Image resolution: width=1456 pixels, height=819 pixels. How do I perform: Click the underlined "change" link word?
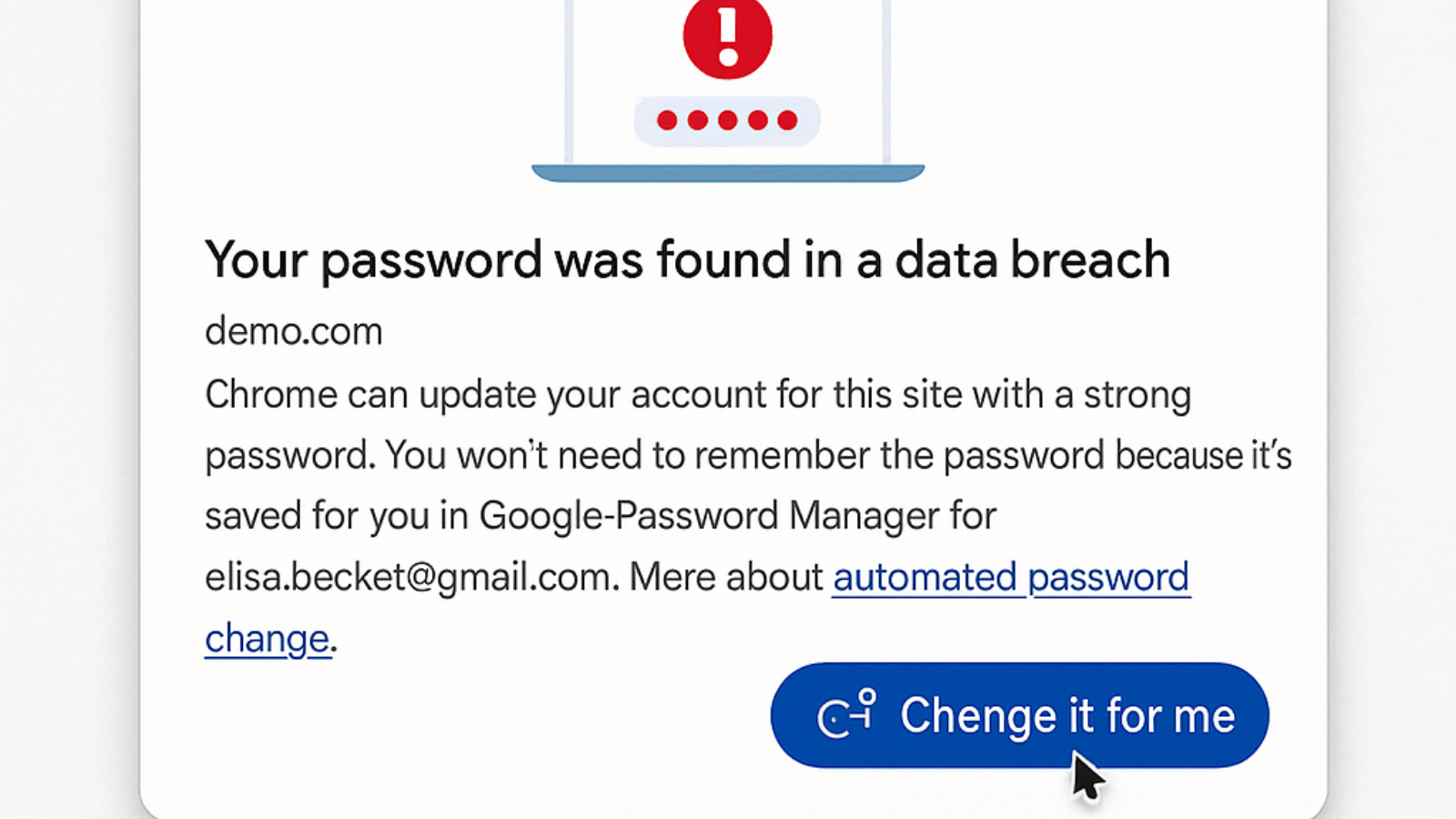(x=267, y=639)
